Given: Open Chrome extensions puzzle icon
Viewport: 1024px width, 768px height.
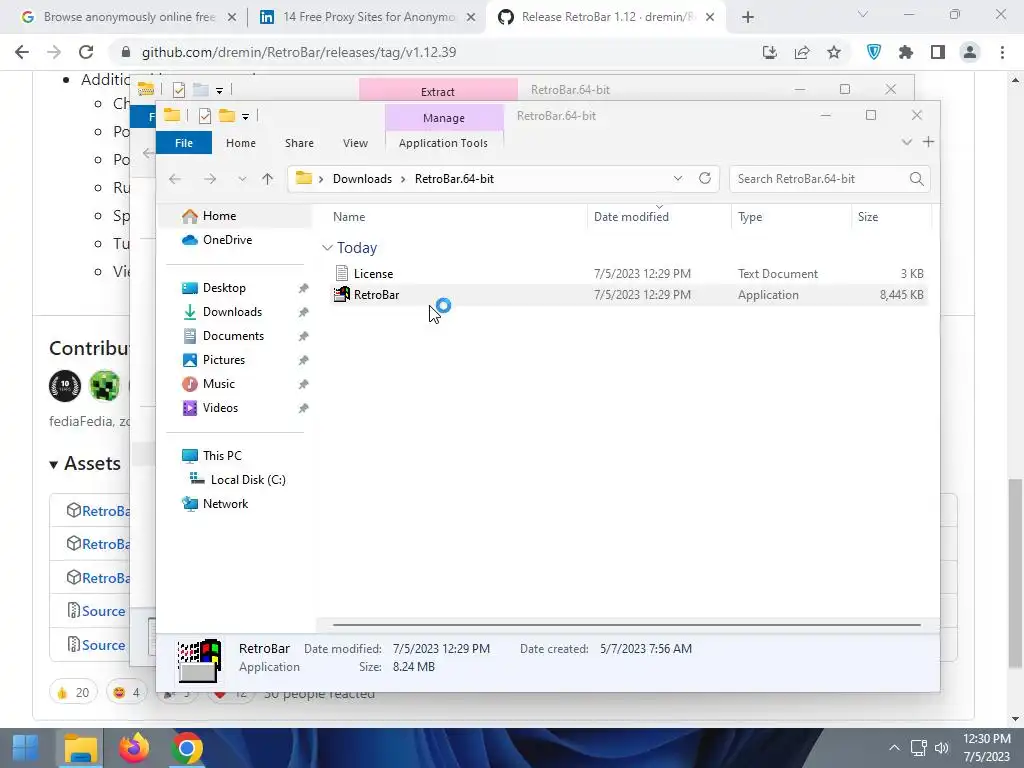Looking at the screenshot, I should coord(906,52).
